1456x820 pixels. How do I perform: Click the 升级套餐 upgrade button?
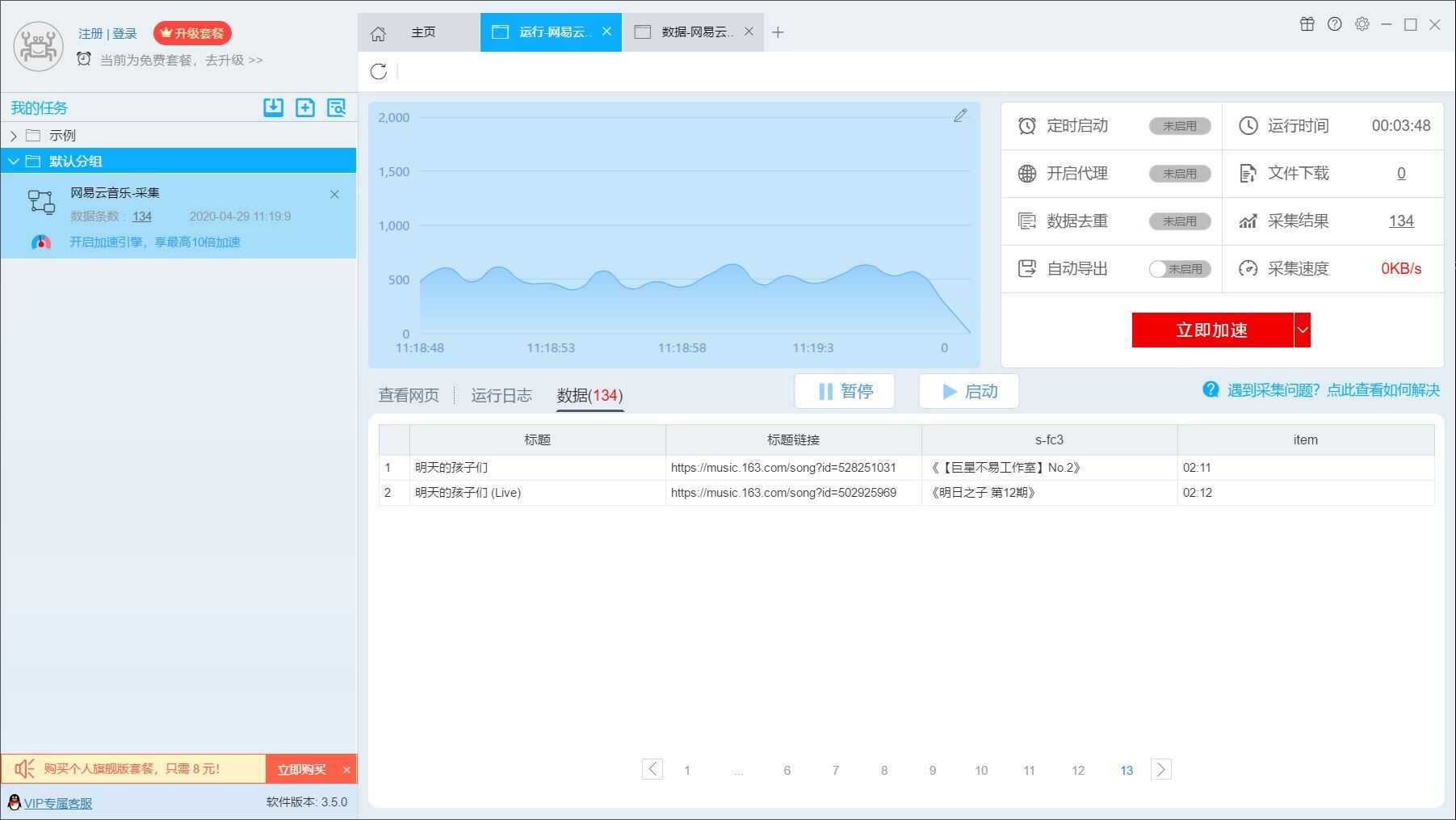[x=192, y=33]
